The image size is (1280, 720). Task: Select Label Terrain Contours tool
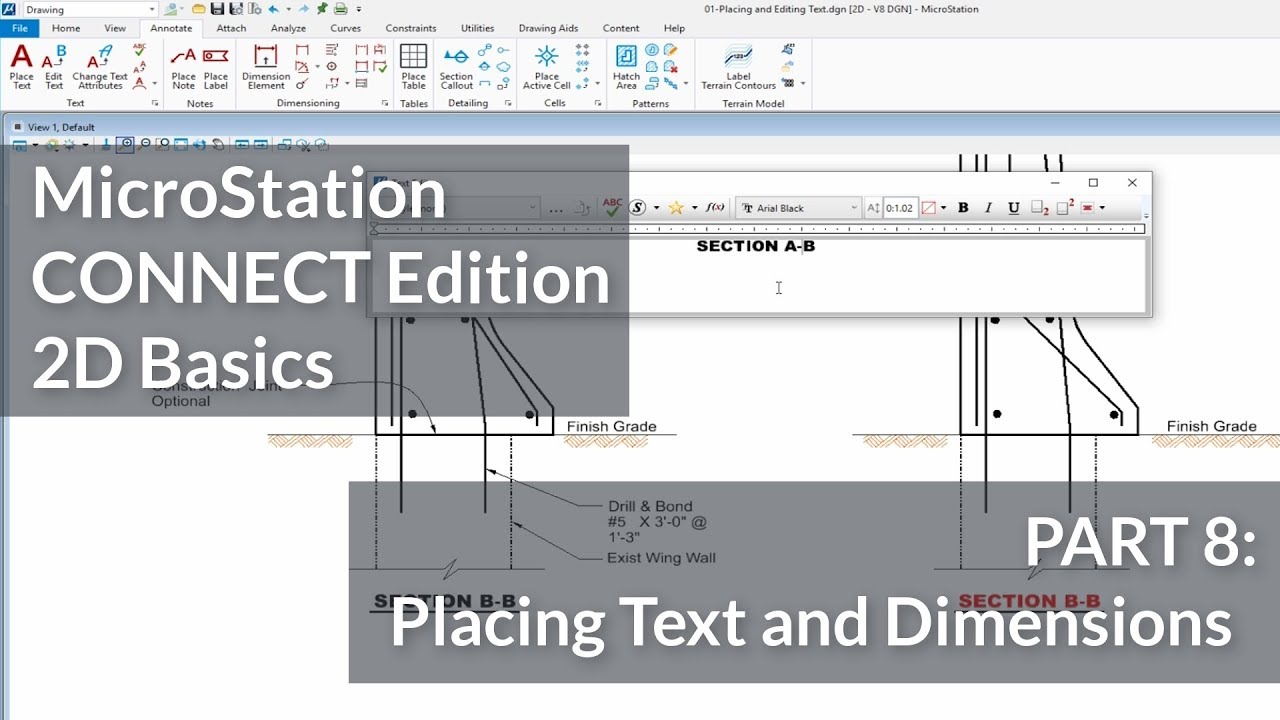click(x=739, y=66)
